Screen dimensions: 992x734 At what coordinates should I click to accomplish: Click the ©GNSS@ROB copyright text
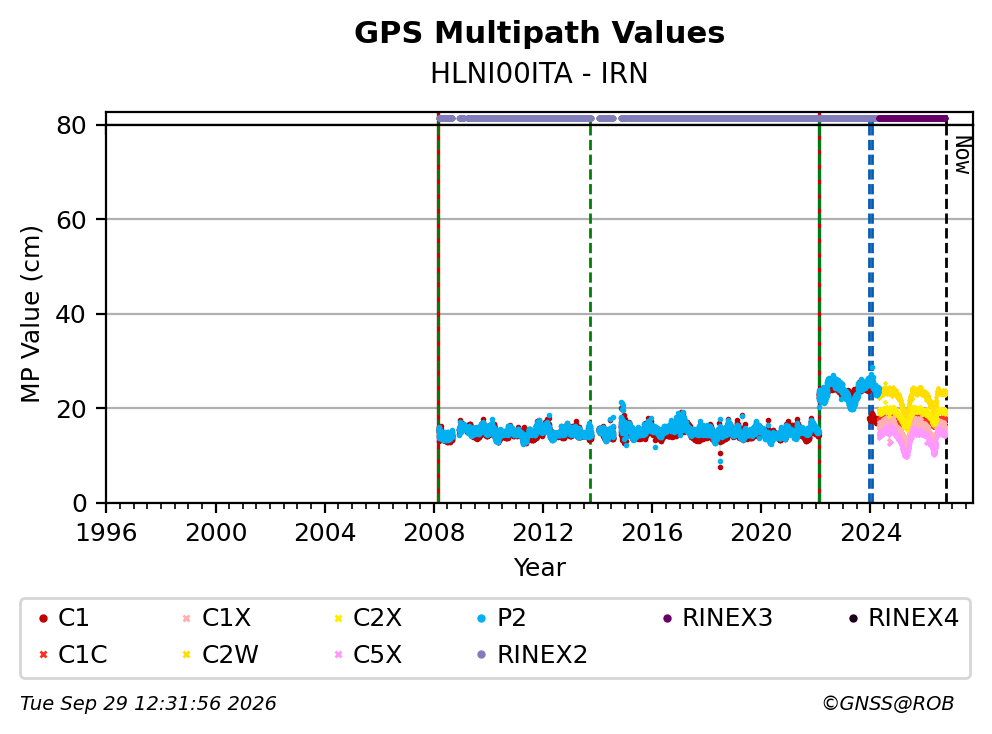point(888,703)
